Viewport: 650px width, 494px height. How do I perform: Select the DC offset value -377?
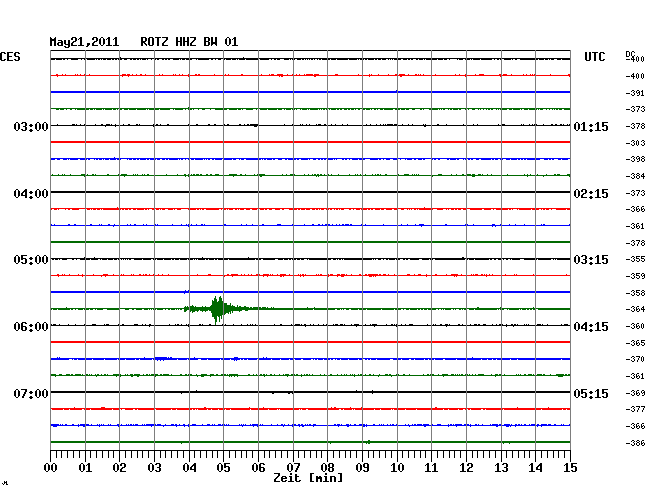(635, 409)
